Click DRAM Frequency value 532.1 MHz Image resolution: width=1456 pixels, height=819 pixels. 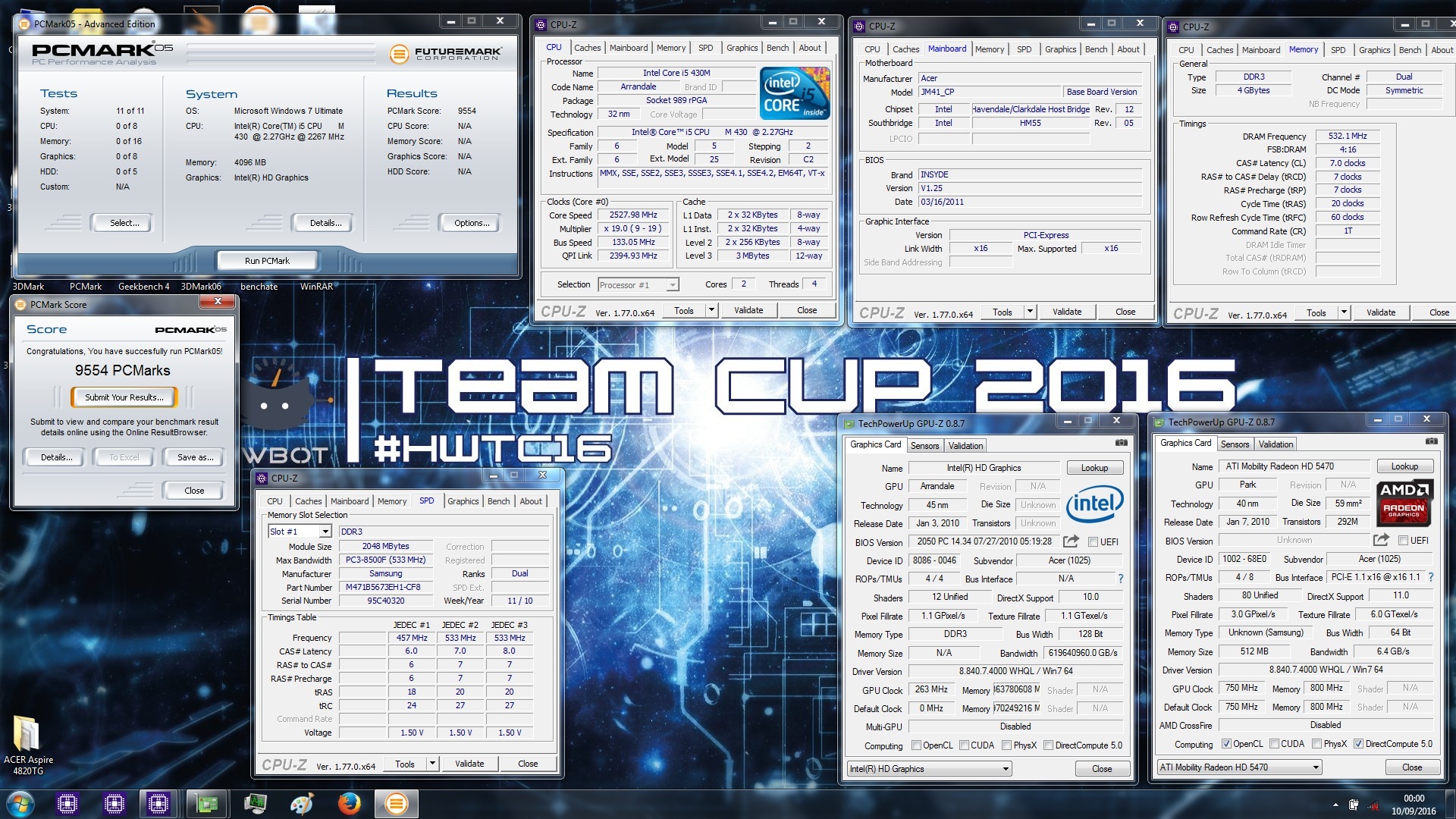pyautogui.click(x=1348, y=136)
